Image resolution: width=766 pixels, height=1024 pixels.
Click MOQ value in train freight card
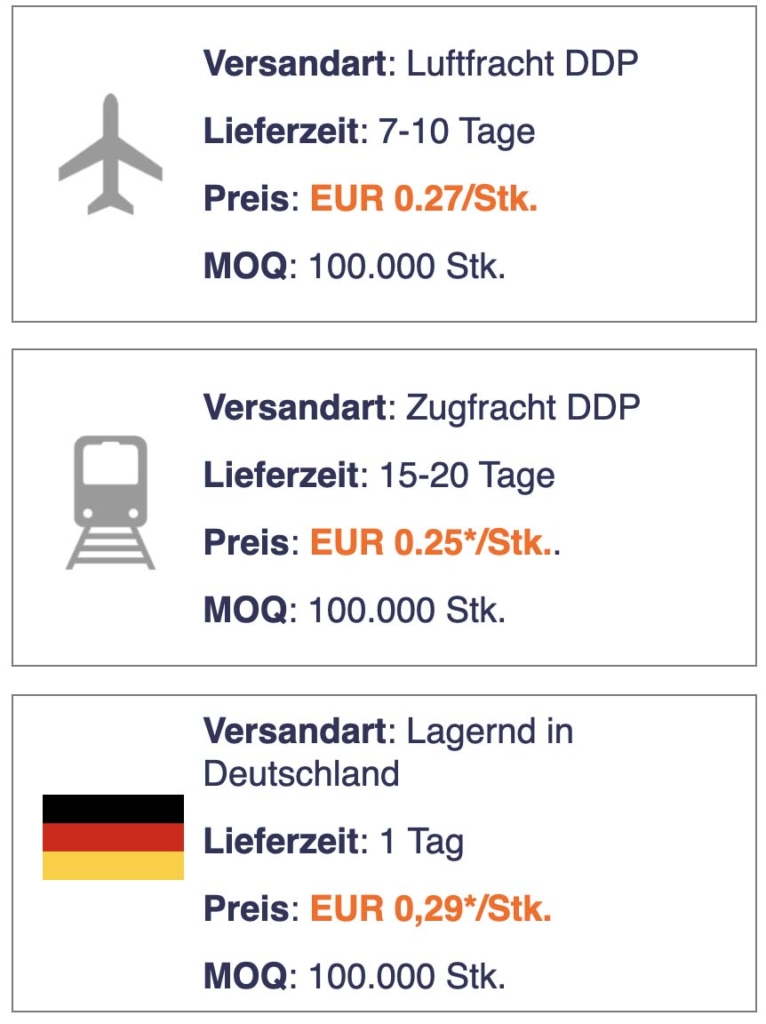pos(407,610)
